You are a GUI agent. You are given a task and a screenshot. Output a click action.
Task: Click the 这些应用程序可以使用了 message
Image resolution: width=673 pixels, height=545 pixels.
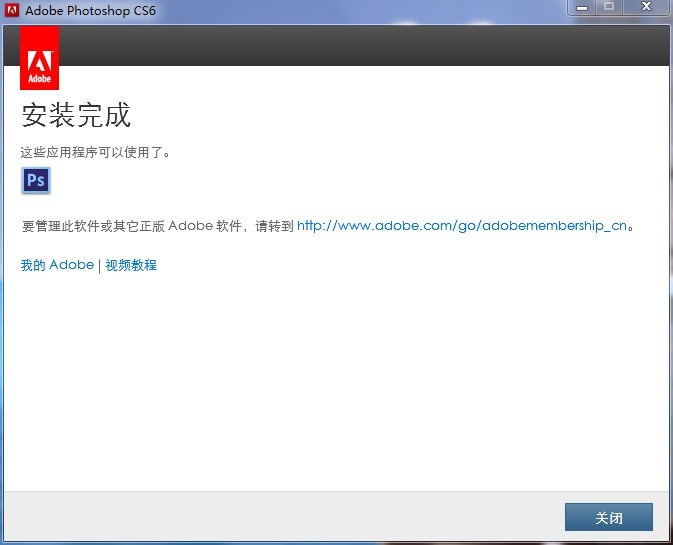point(95,152)
